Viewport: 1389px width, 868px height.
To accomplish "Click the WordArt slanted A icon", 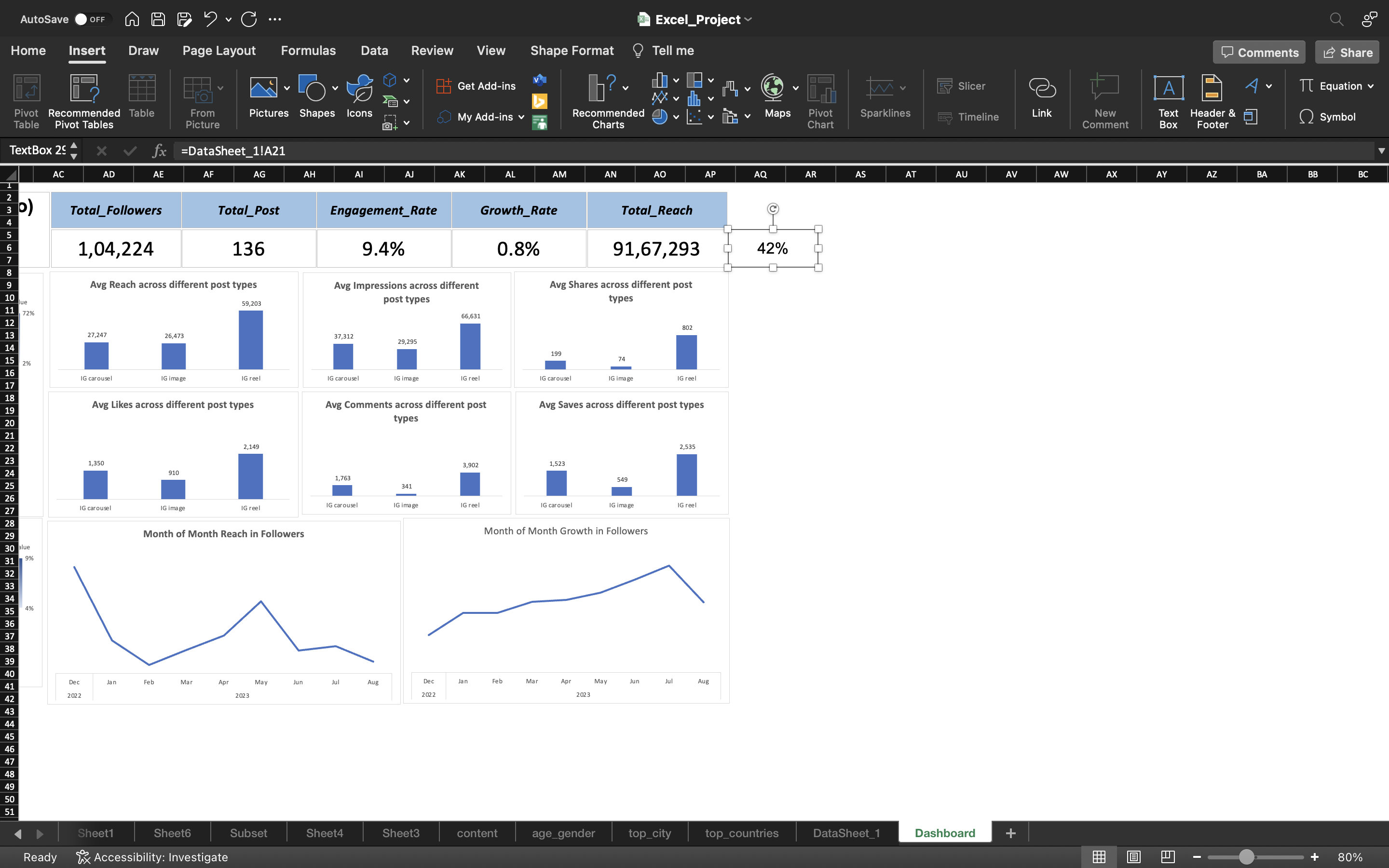I will pyautogui.click(x=1252, y=86).
